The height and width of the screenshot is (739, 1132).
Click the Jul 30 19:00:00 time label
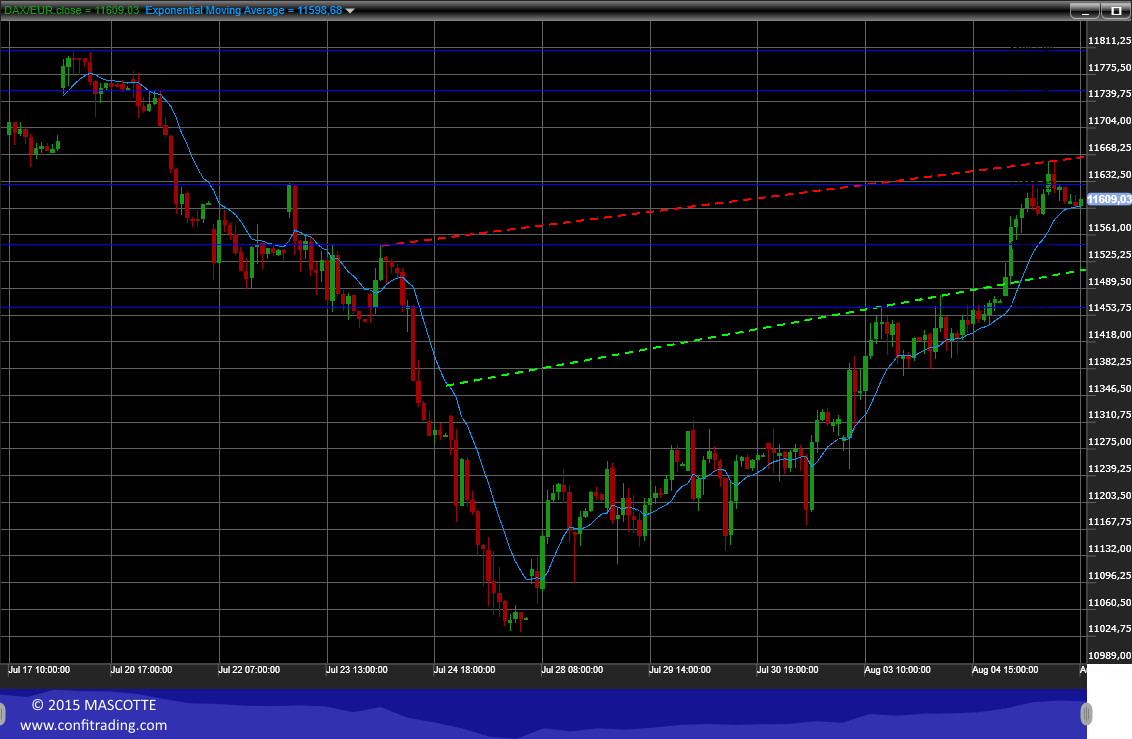(787, 670)
